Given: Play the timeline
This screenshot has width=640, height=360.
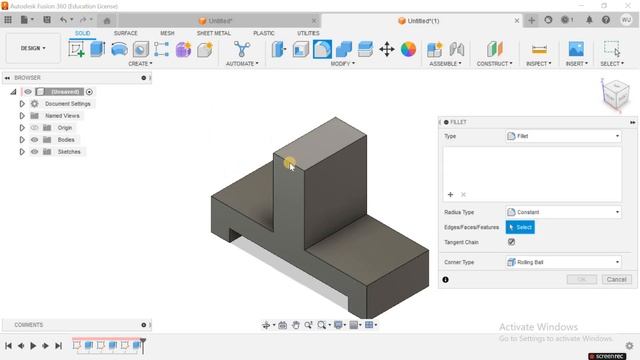Looking at the screenshot, I should point(33,346).
